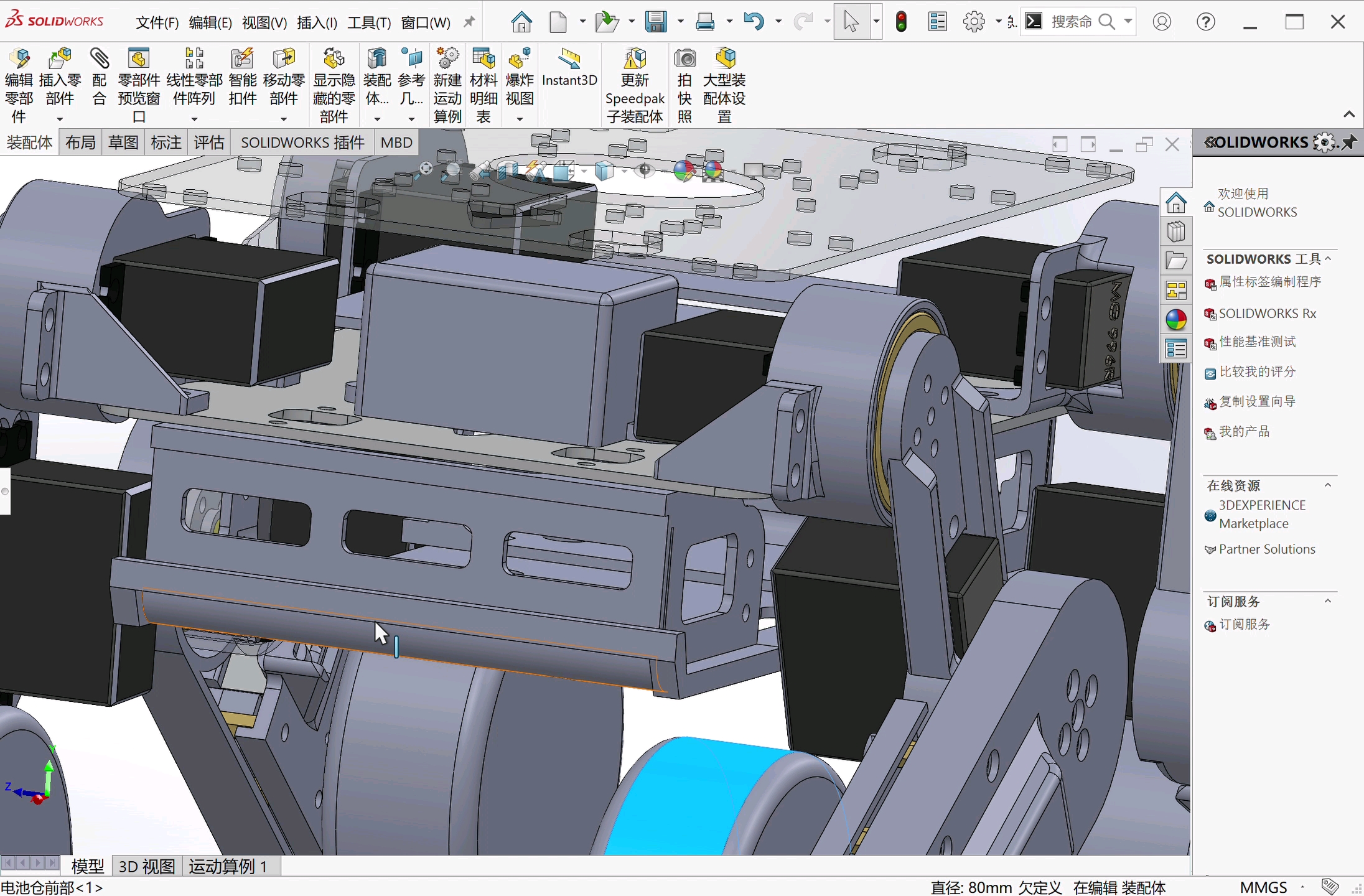
Task: Click 移动零部件 (Move Component) tool
Action: (284, 77)
